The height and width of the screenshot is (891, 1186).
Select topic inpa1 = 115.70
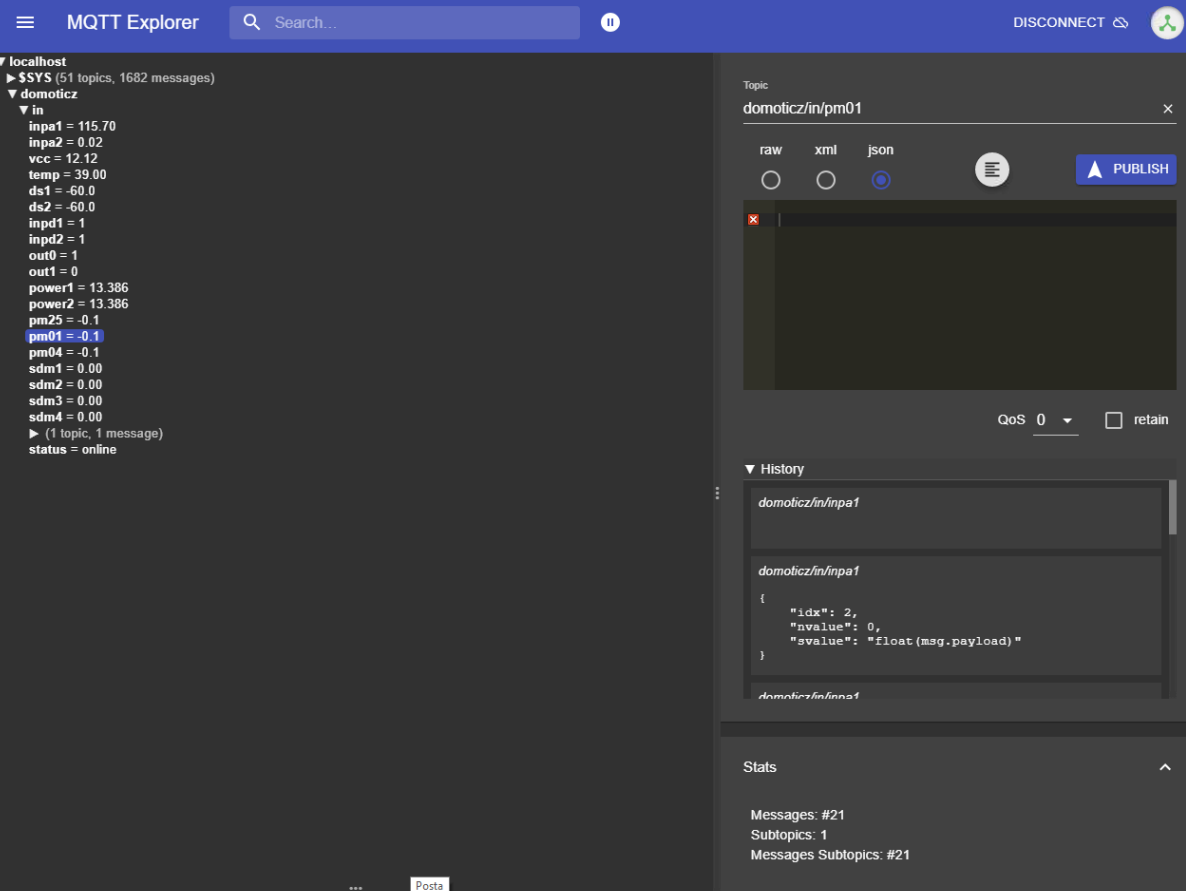click(x=72, y=126)
